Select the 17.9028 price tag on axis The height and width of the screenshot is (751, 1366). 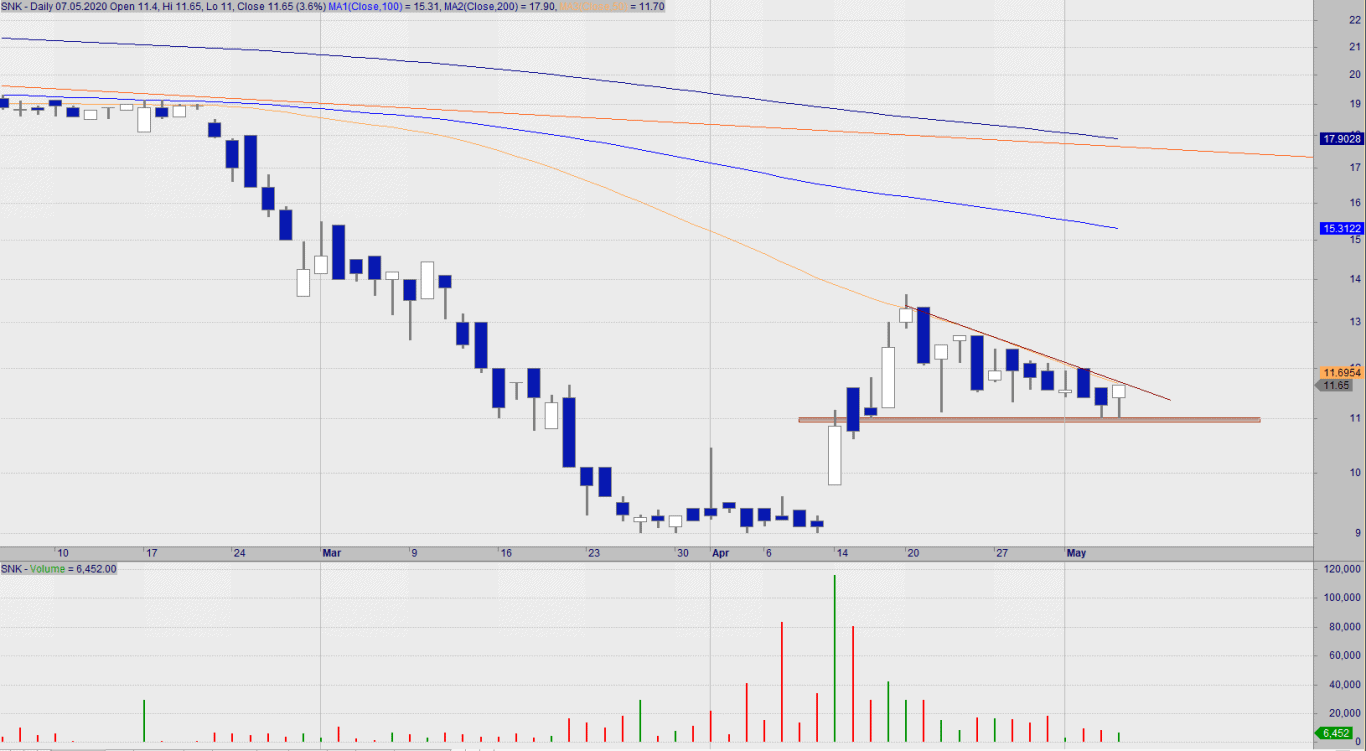point(1342,139)
